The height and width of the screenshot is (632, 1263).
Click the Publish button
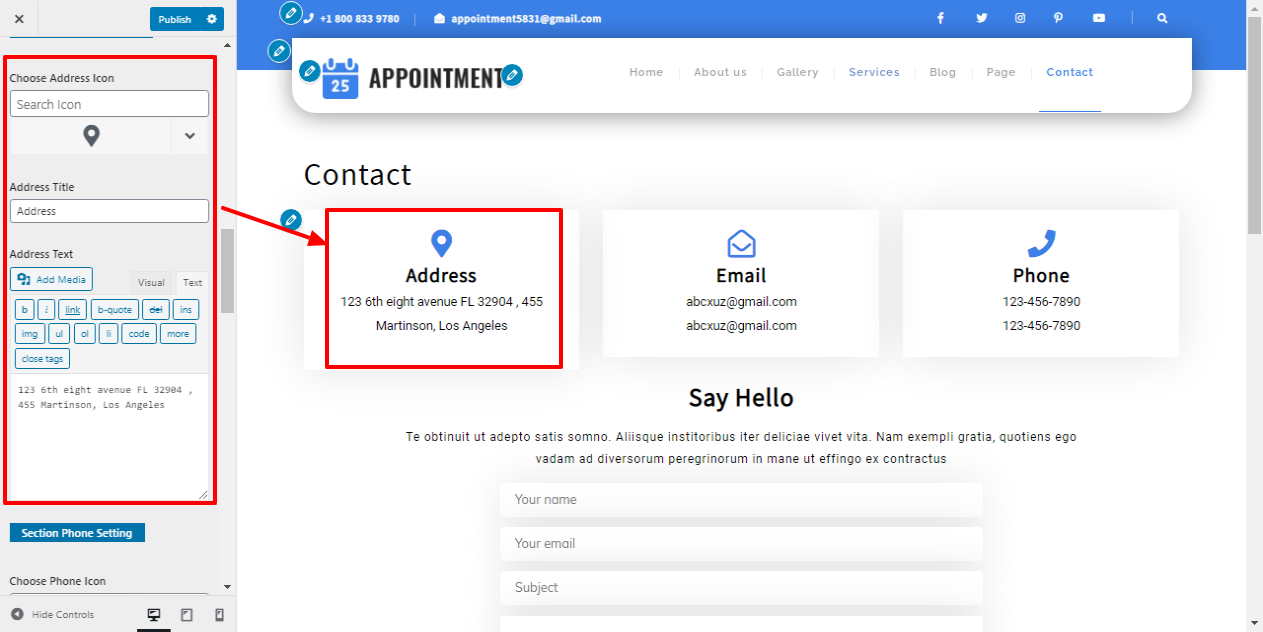pos(174,19)
